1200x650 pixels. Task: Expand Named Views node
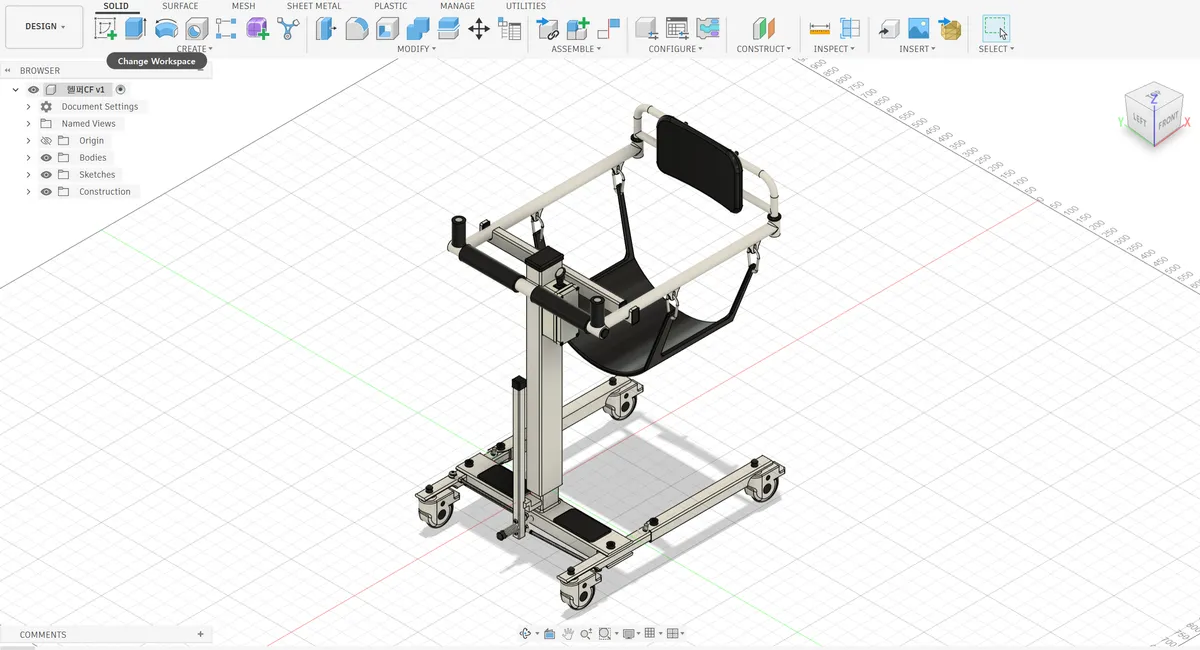point(28,124)
